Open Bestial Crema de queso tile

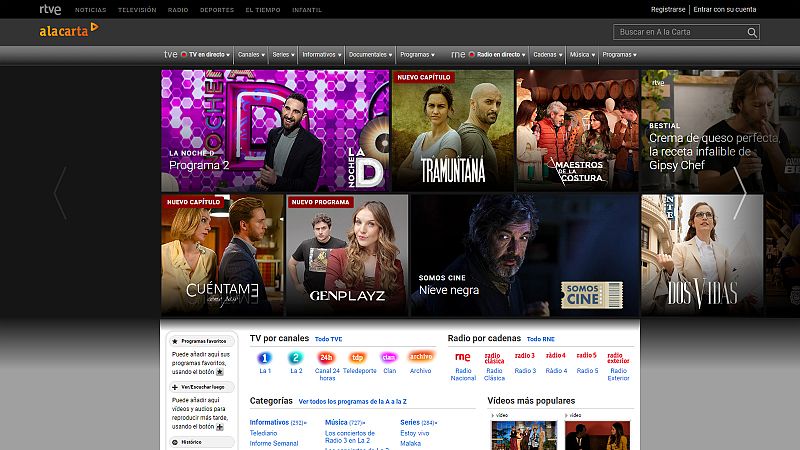[720, 131]
